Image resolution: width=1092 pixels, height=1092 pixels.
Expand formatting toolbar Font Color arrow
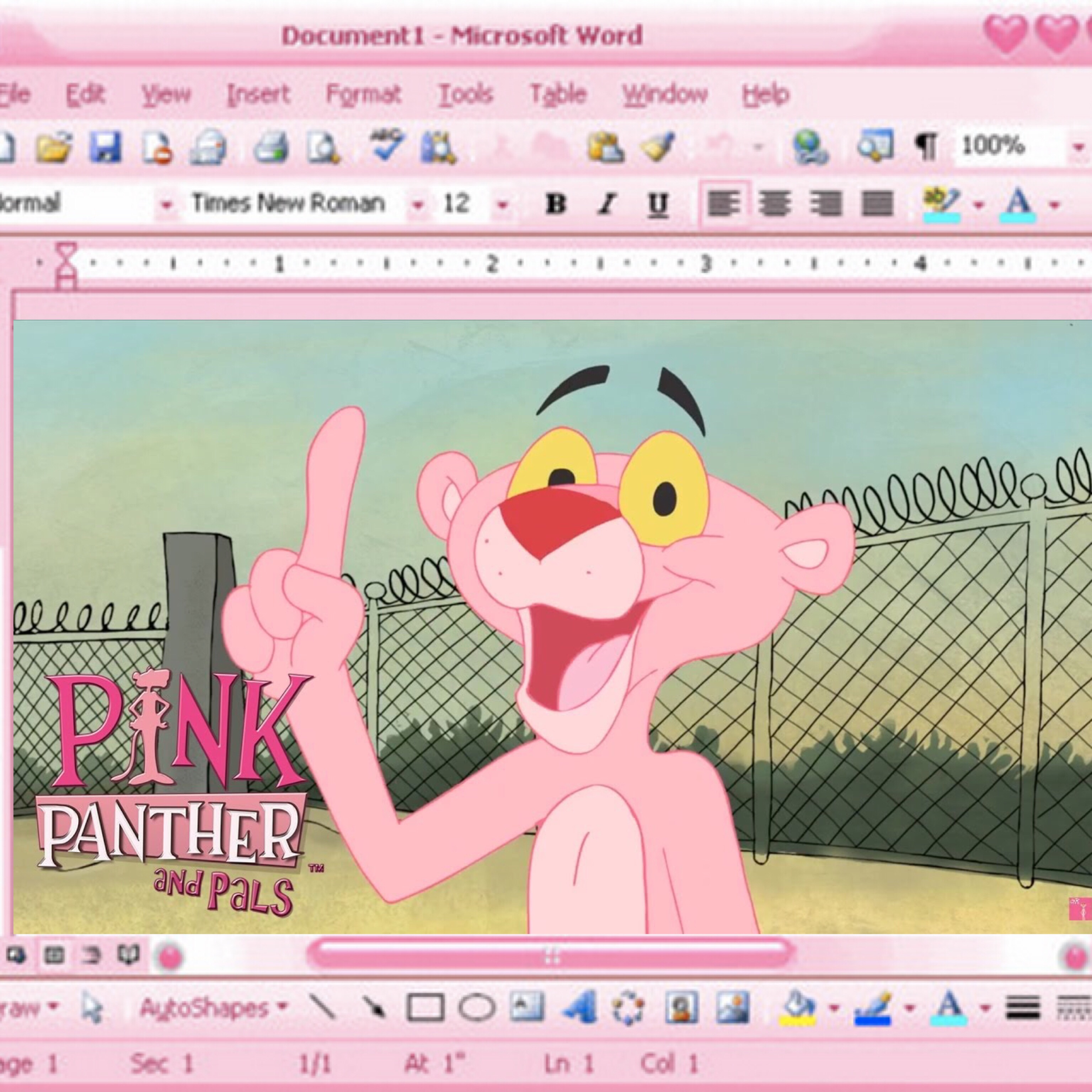(1055, 205)
